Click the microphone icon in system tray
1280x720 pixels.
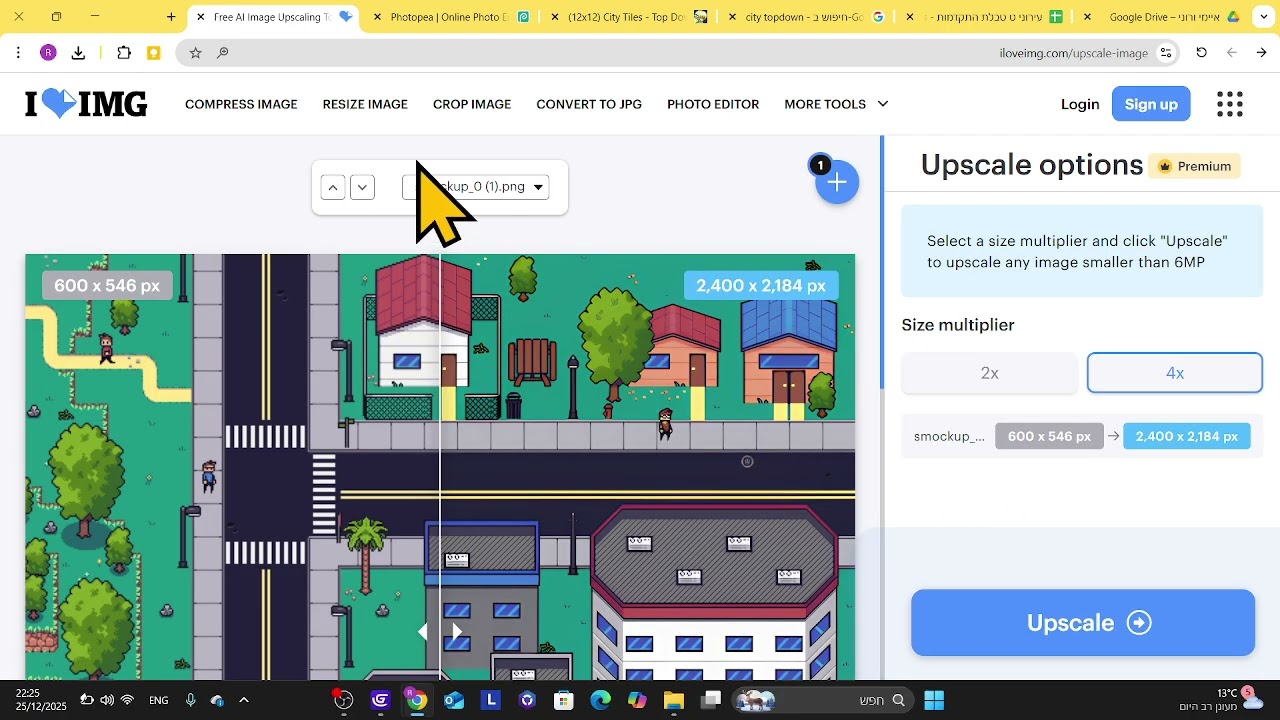(191, 700)
